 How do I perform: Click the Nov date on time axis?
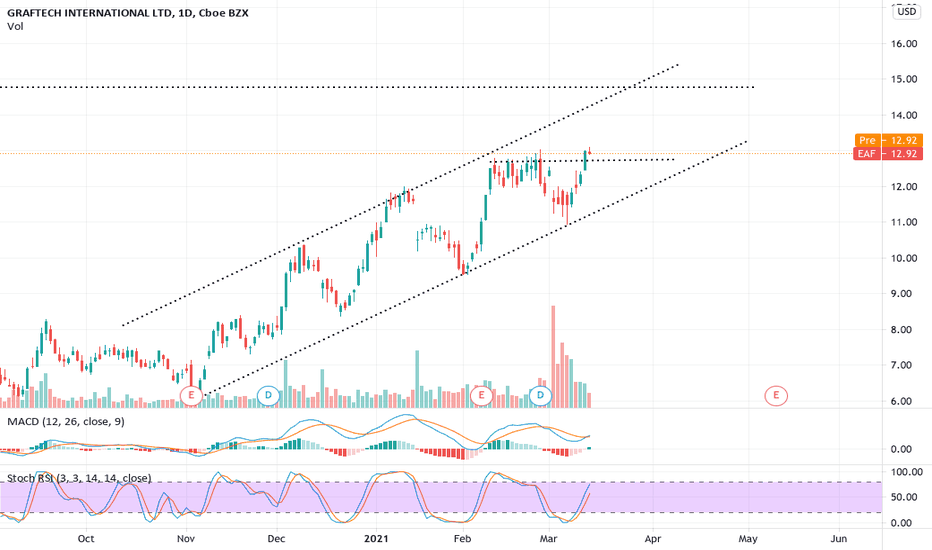coord(186,539)
